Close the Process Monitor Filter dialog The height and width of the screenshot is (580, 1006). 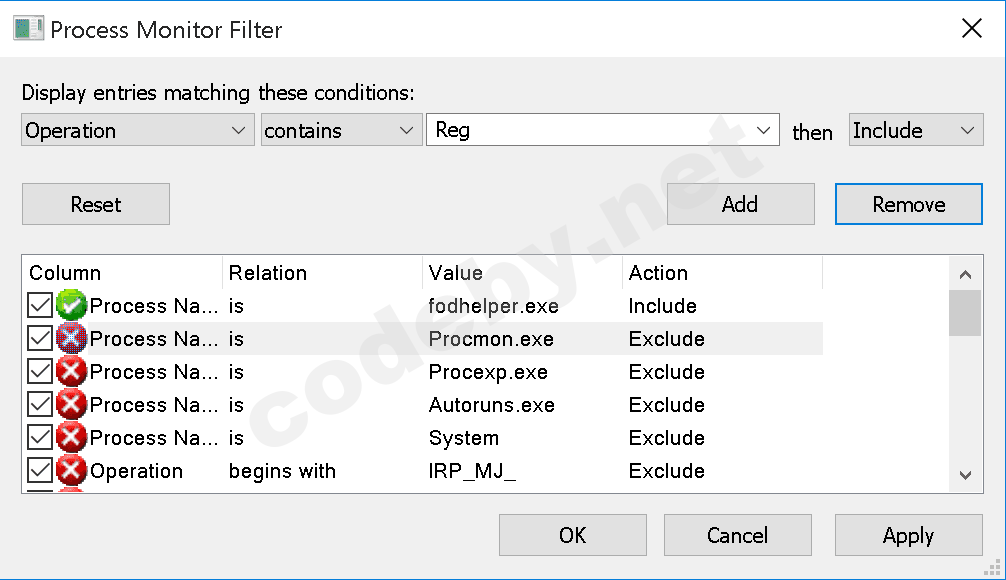click(972, 28)
